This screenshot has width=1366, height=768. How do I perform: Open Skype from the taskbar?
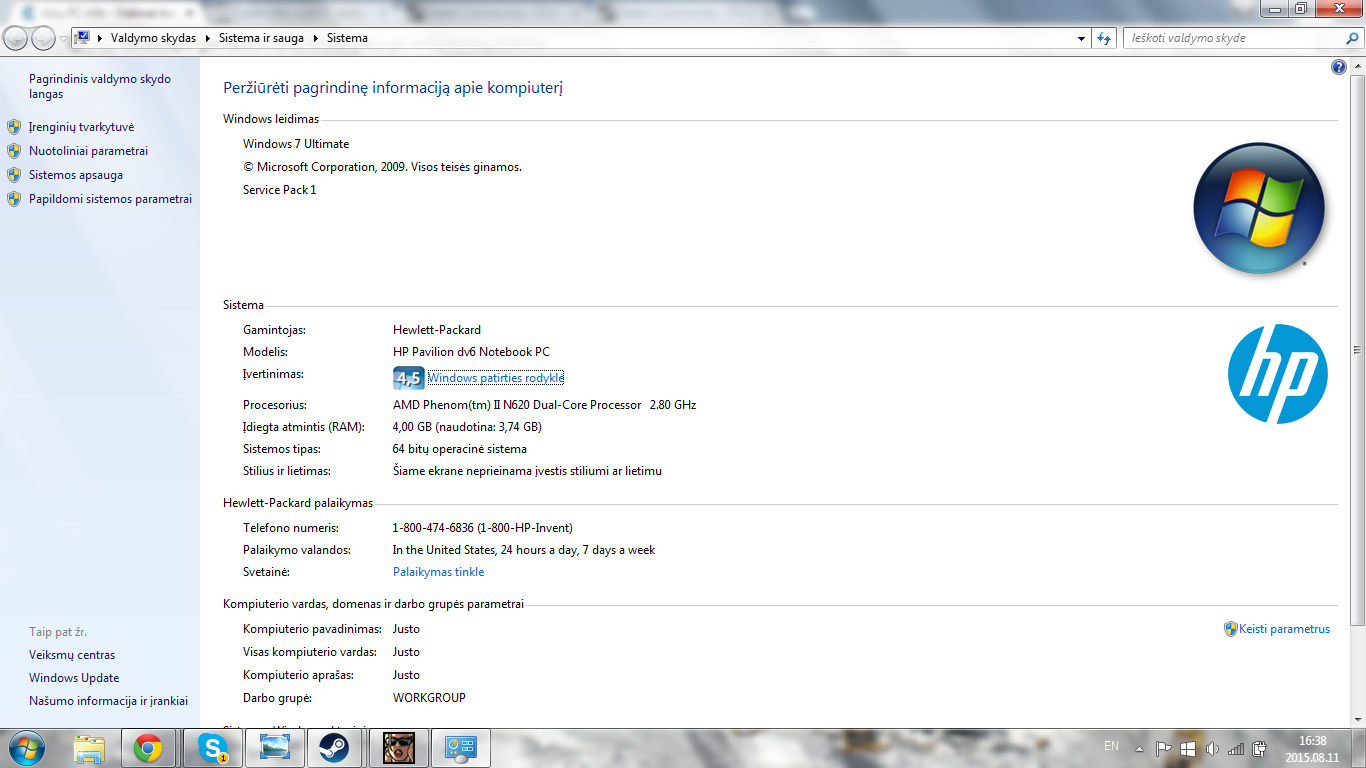212,748
